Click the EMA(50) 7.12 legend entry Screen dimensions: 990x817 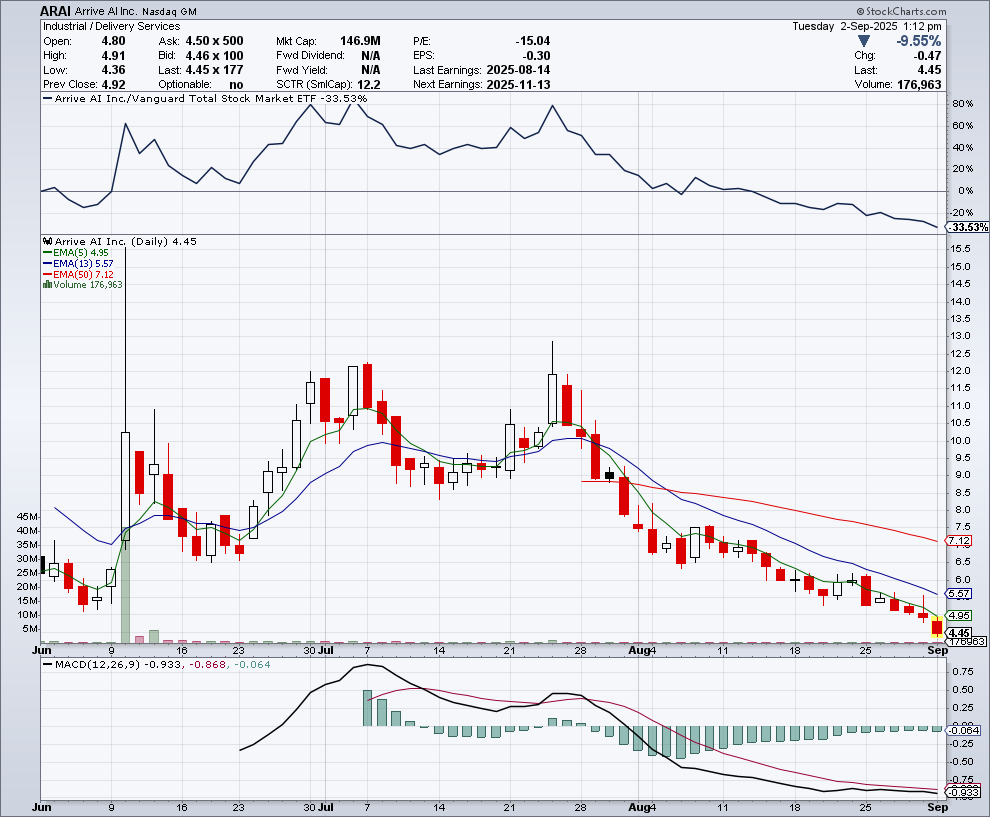[x=78, y=274]
